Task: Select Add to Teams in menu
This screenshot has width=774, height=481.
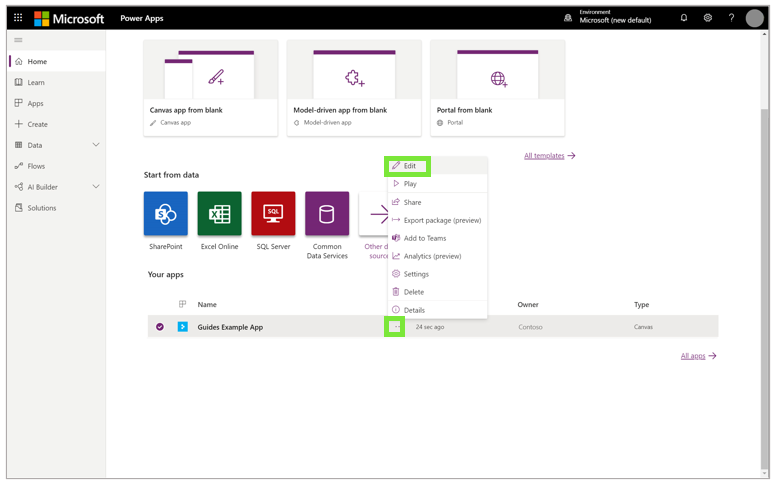Action: 437,238
